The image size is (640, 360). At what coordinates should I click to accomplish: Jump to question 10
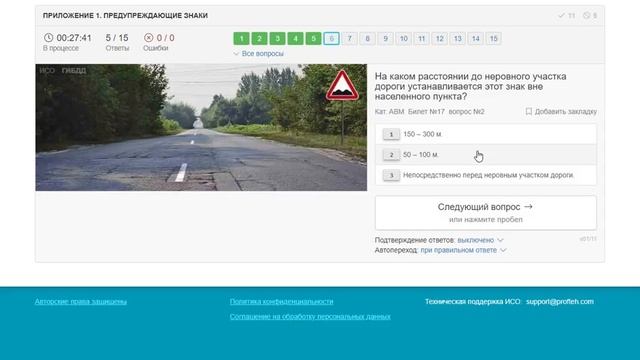click(x=403, y=38)
